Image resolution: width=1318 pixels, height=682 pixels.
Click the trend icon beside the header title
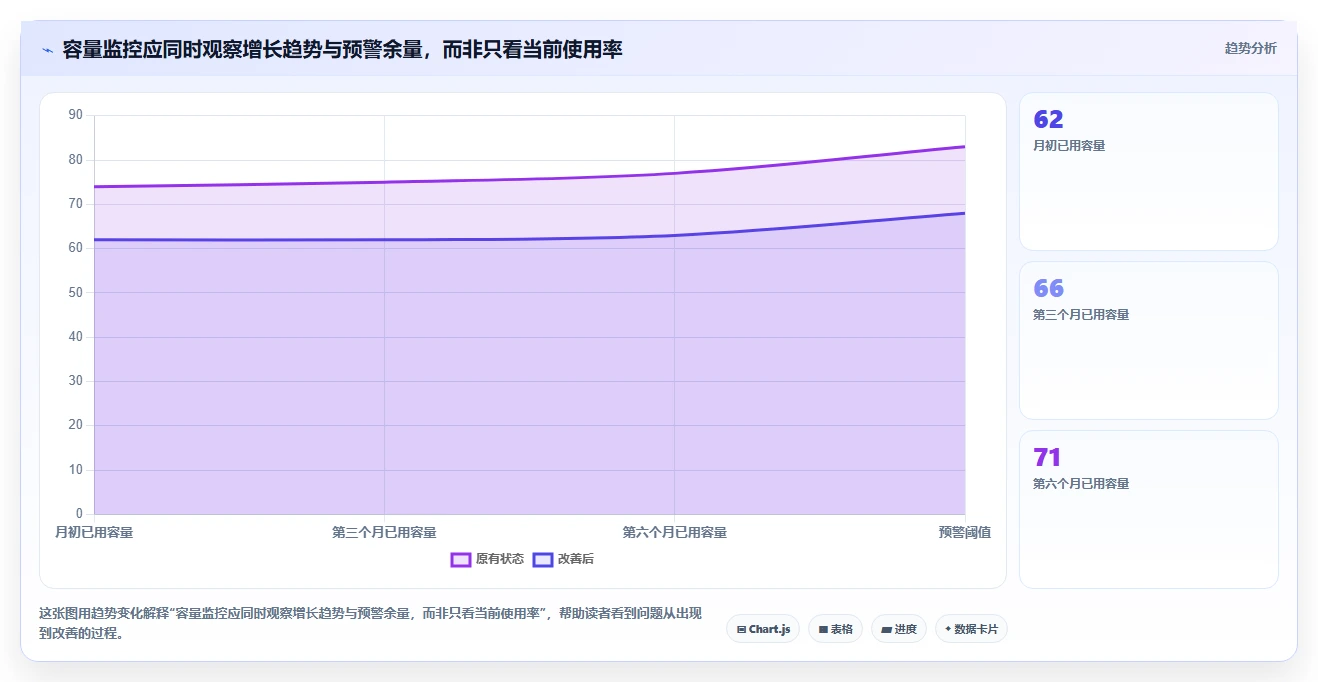click(x=47, y=50)
